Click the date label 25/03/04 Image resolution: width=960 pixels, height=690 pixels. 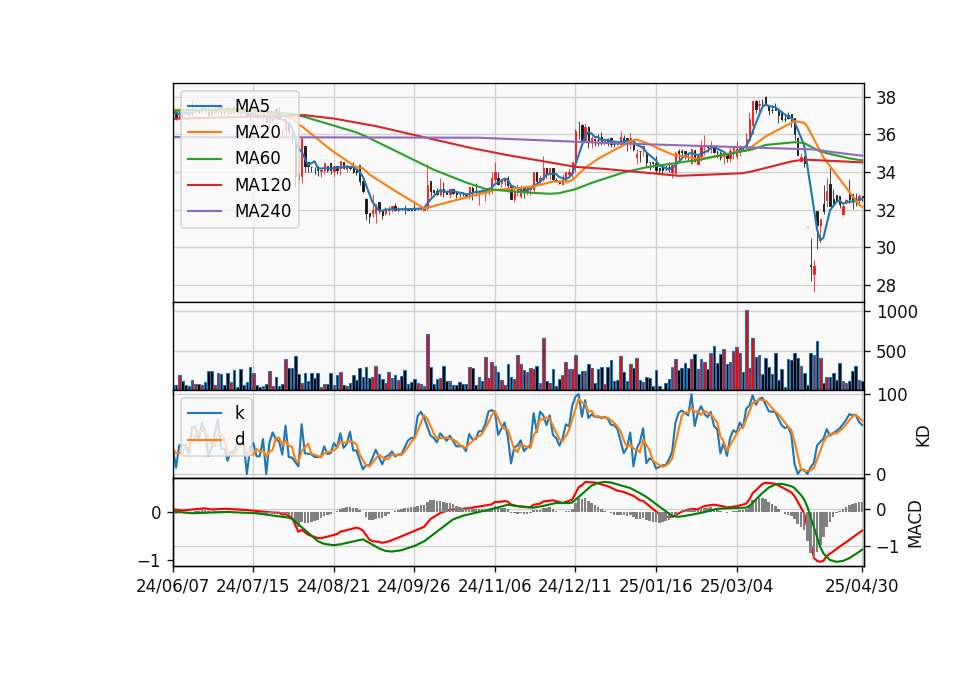[737, 586]
